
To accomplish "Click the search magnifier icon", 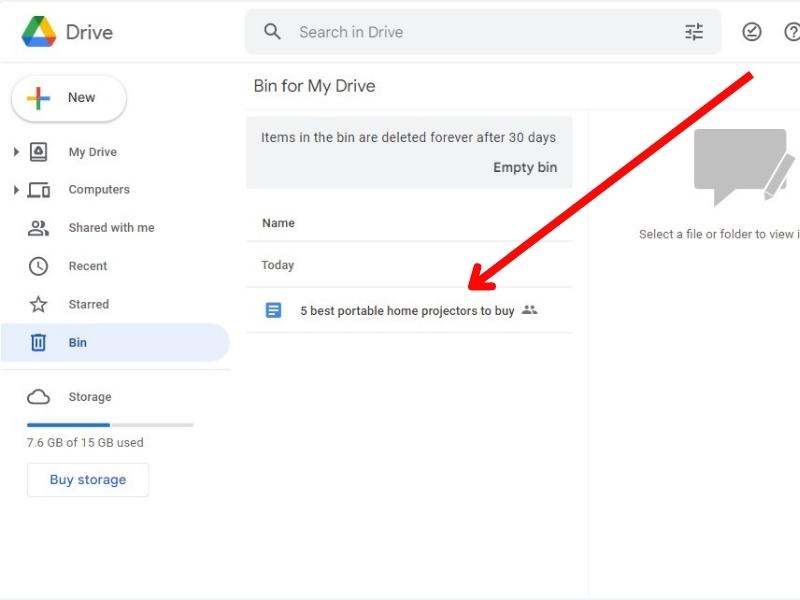I will tap(272, 32).
